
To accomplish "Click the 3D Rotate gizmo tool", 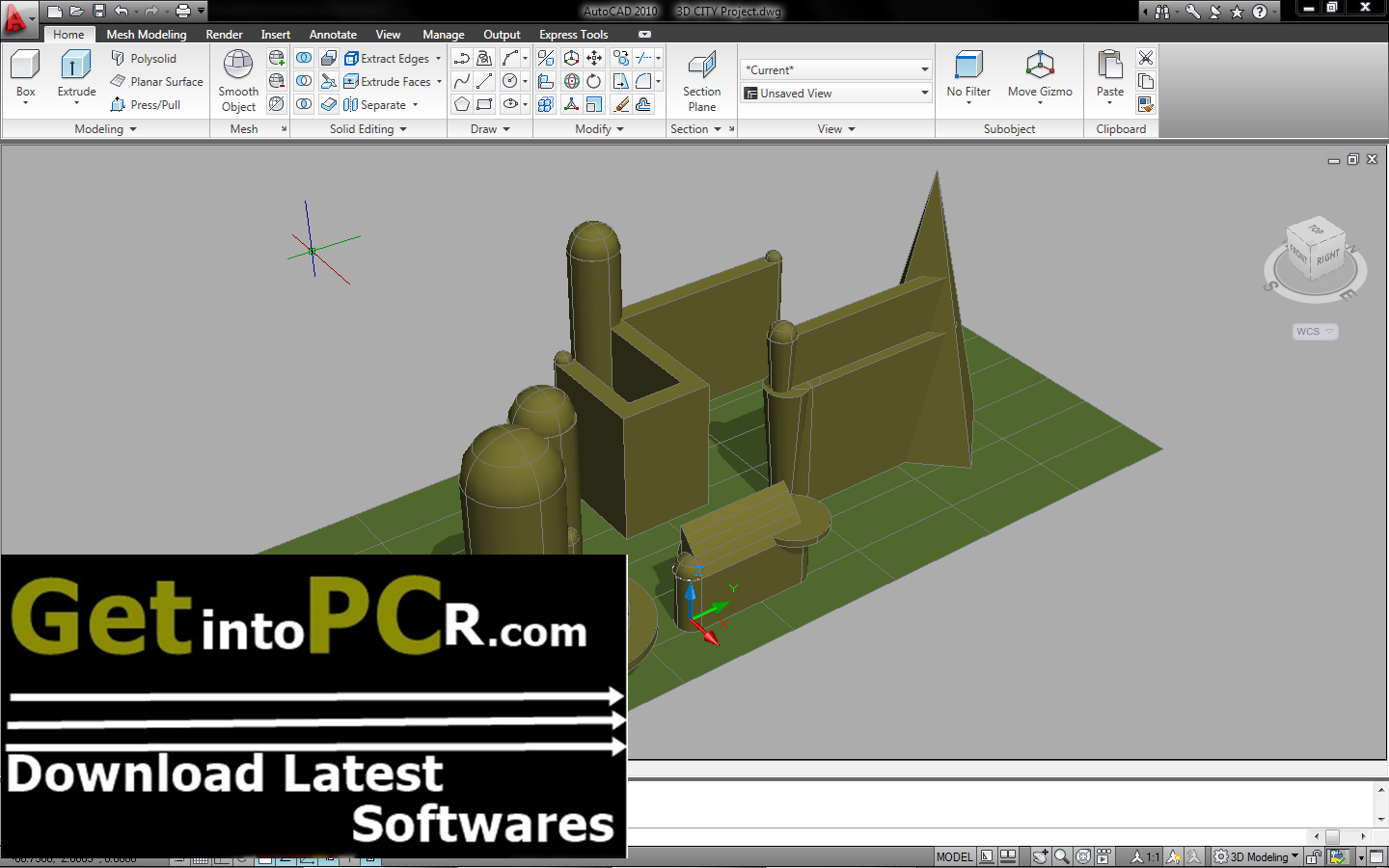I will 572,82.
